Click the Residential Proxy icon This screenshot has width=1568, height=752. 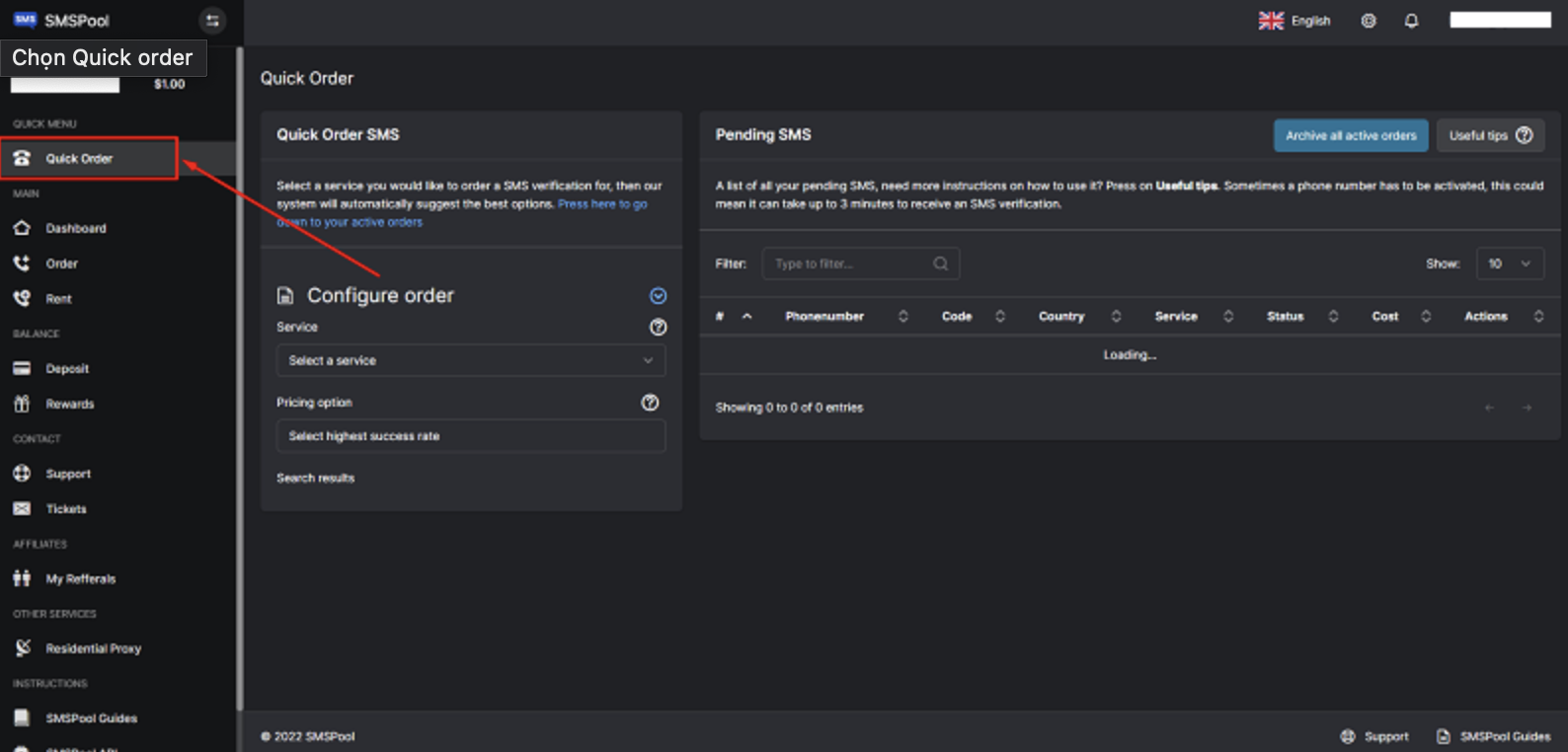tap(22, 648)
